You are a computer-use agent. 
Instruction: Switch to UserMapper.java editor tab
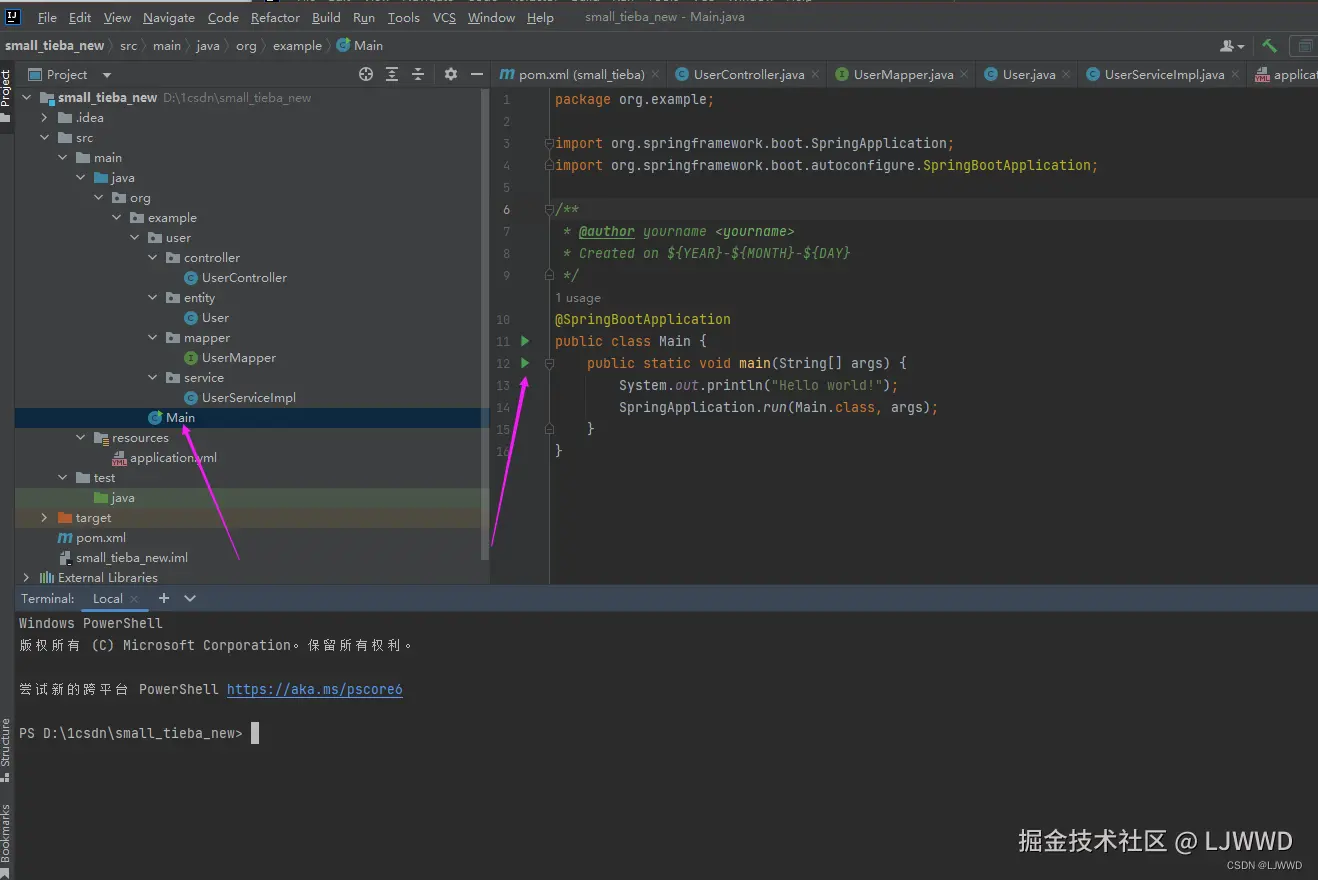tap(902, 75)
